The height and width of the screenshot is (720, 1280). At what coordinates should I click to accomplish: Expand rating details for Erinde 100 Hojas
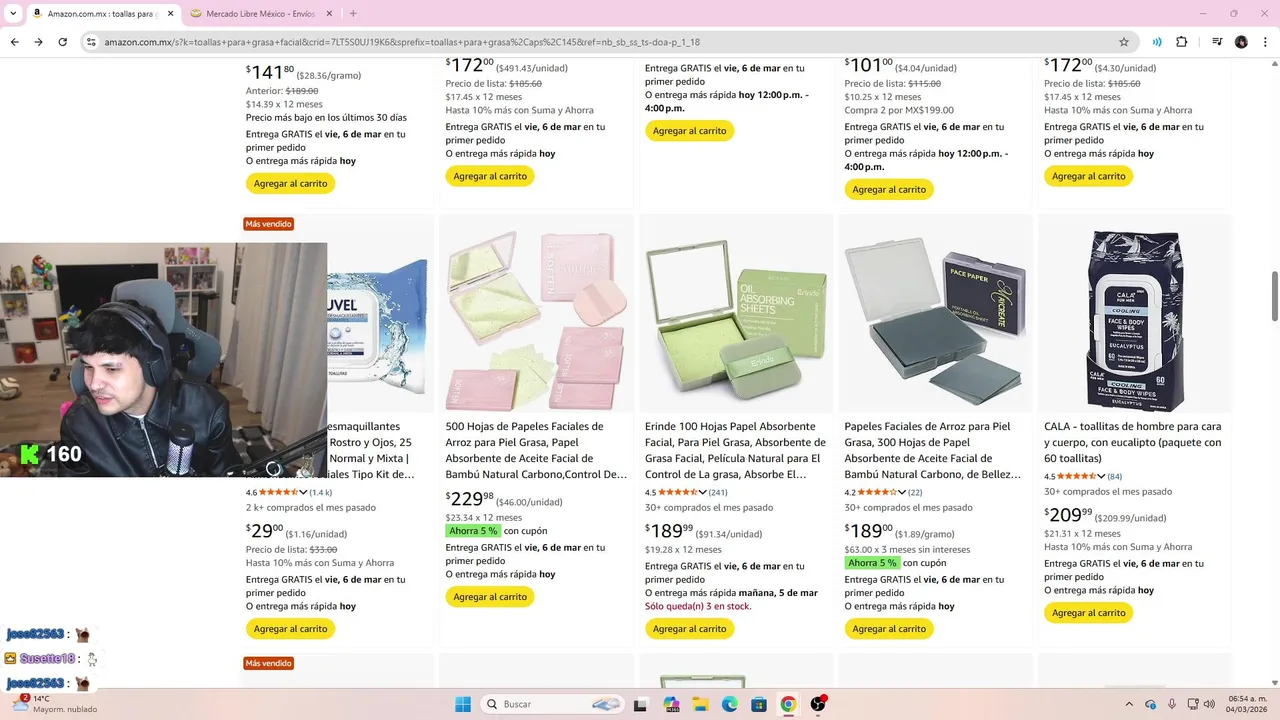[703, 492]
